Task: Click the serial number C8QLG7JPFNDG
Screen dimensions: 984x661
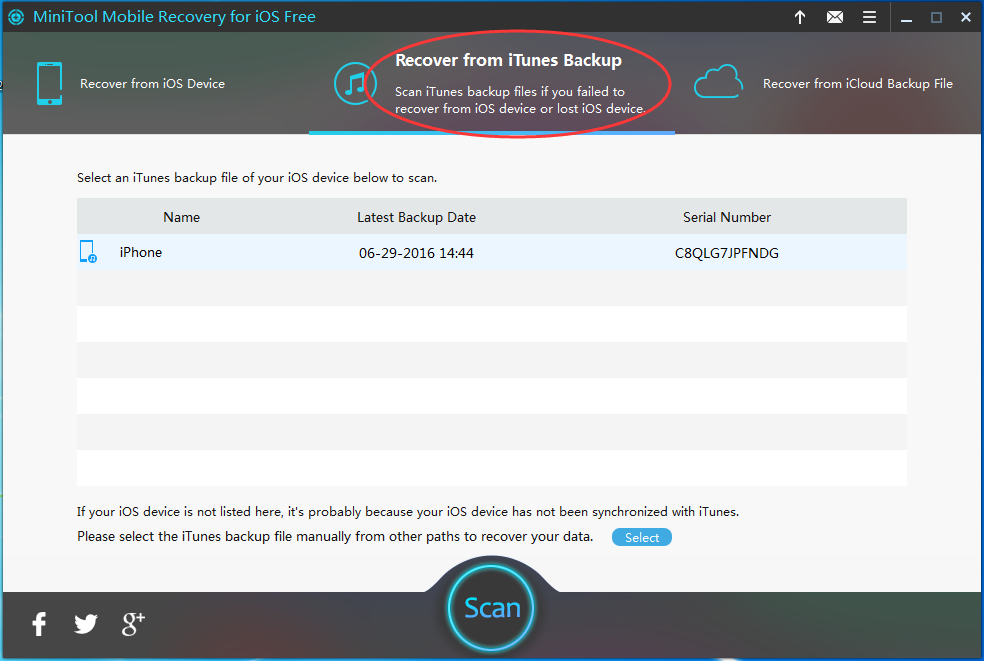Action: (x=727, y=253)
